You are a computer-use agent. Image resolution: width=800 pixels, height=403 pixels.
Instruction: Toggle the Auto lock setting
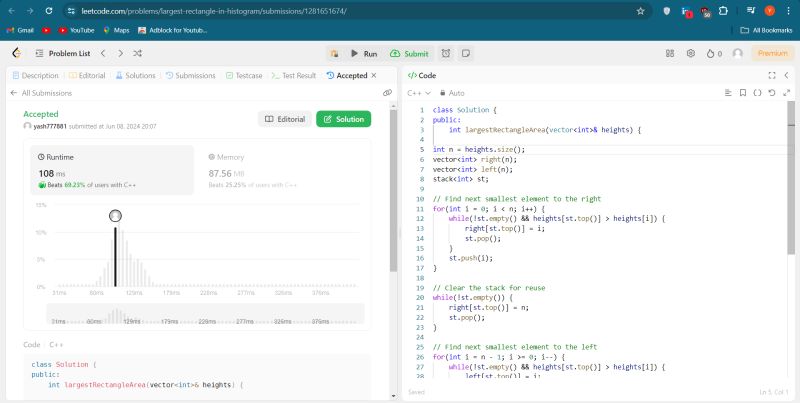[453, 93]
